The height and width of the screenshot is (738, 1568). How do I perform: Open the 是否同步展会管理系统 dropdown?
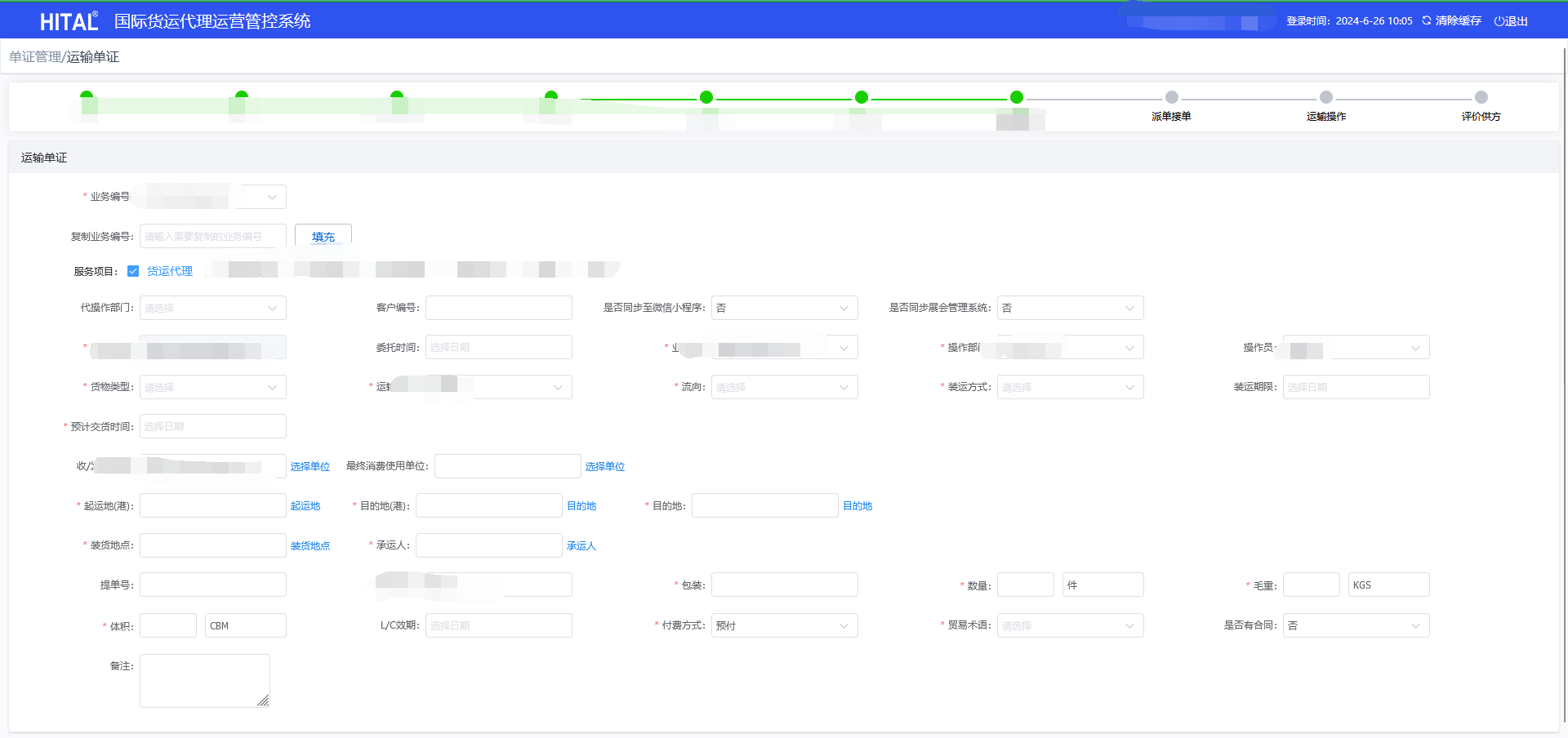click(x=1071, y=308)
